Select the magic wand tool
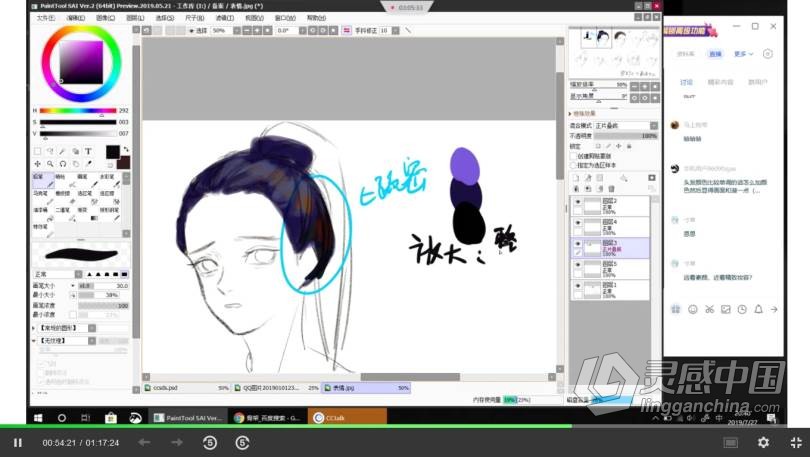The height and width of the screenshot is (457, 810). [63, 151]
